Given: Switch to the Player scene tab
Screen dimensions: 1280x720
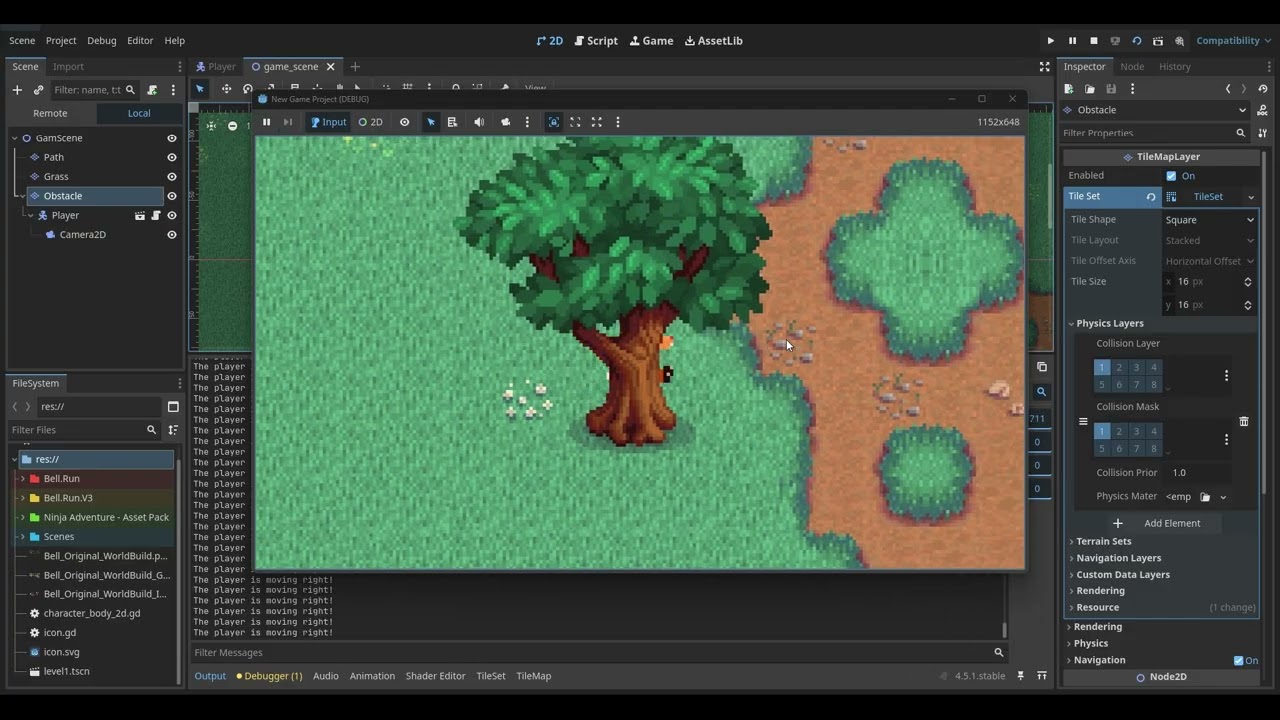Looking at the screenshot, I should (216, 67).
